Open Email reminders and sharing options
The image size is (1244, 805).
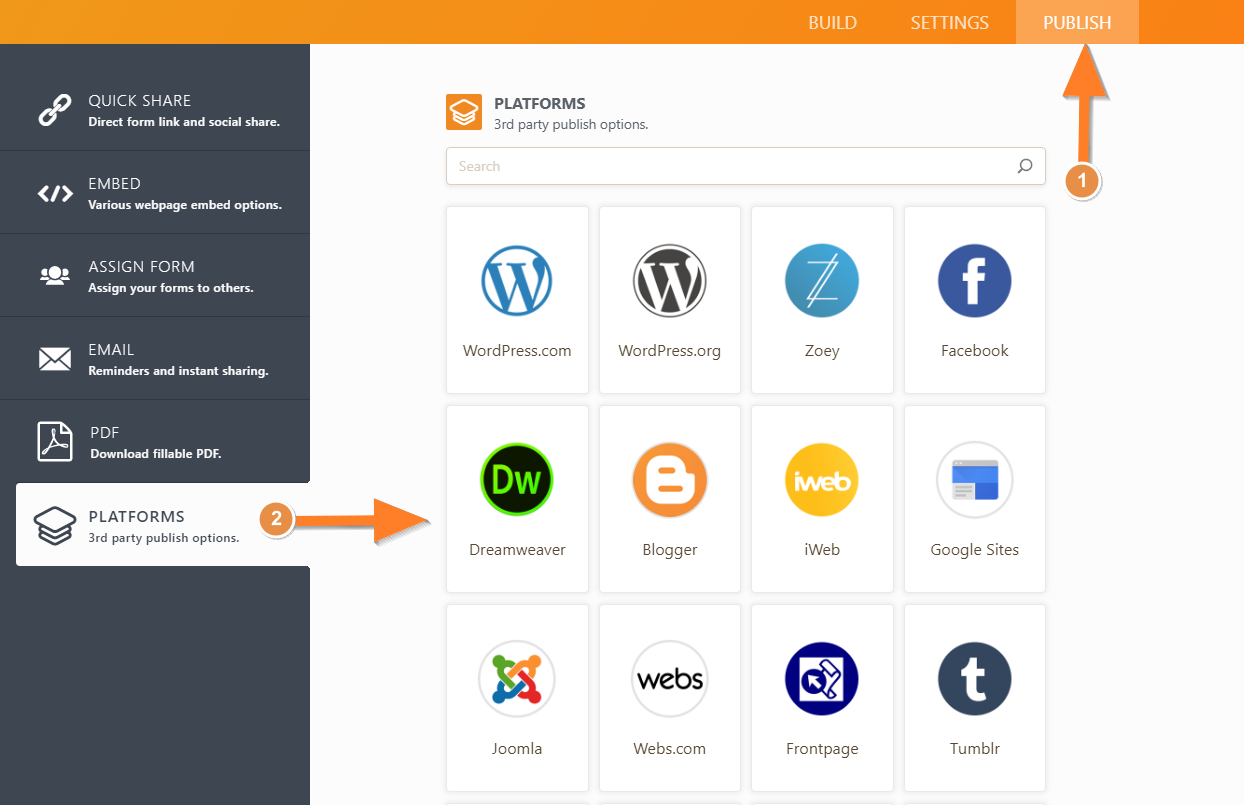155,358
